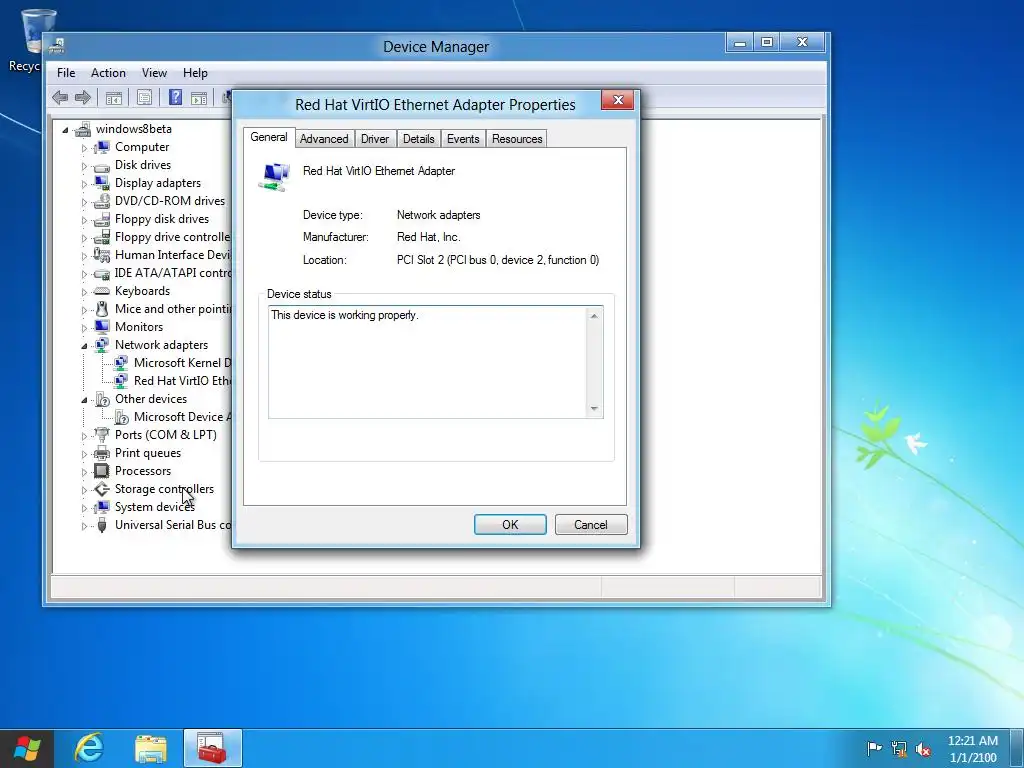Select the DVD/CD-ROM drives icon

[x=102, y=201]
